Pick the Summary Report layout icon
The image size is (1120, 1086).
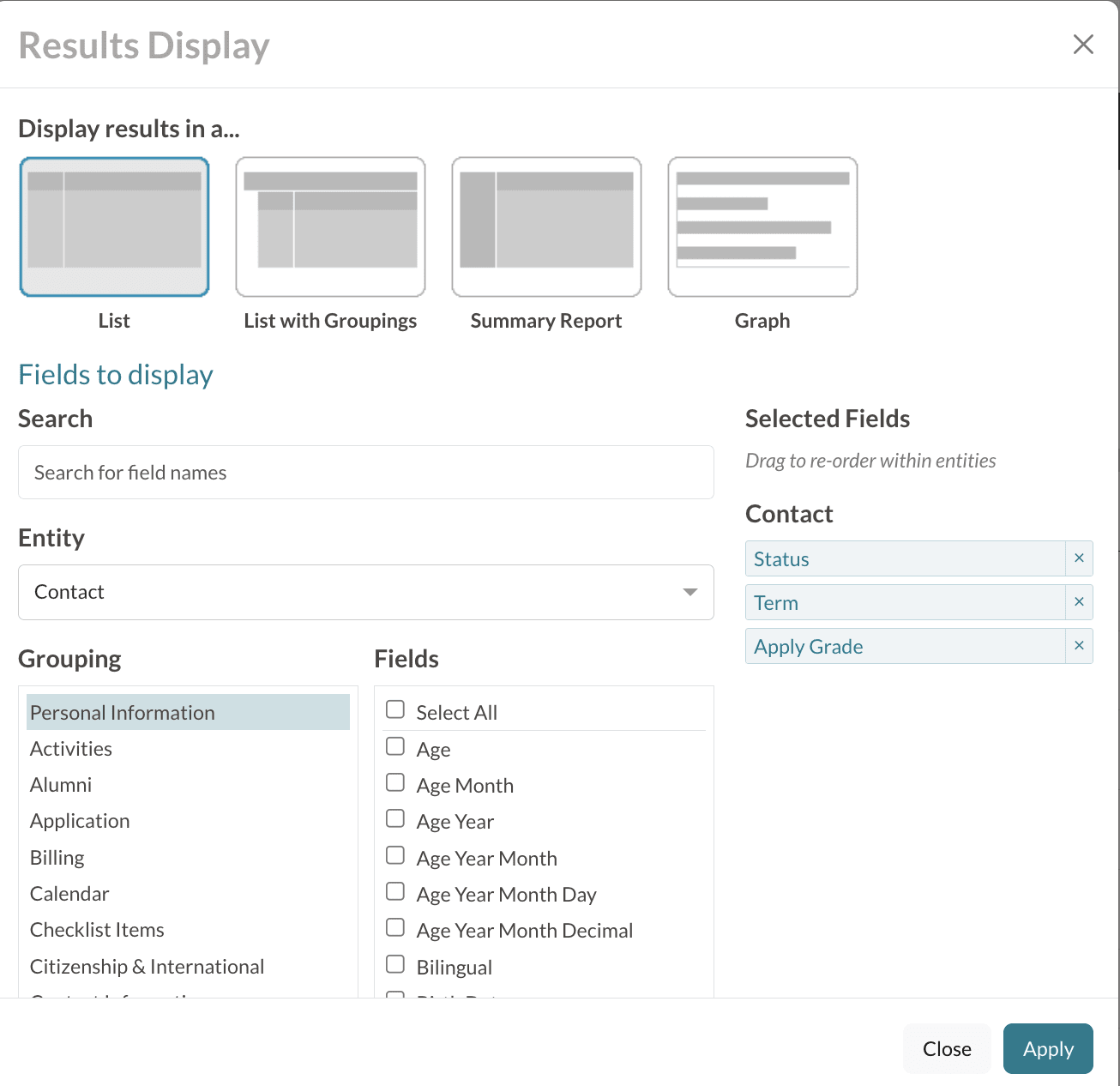pos(546,227)
